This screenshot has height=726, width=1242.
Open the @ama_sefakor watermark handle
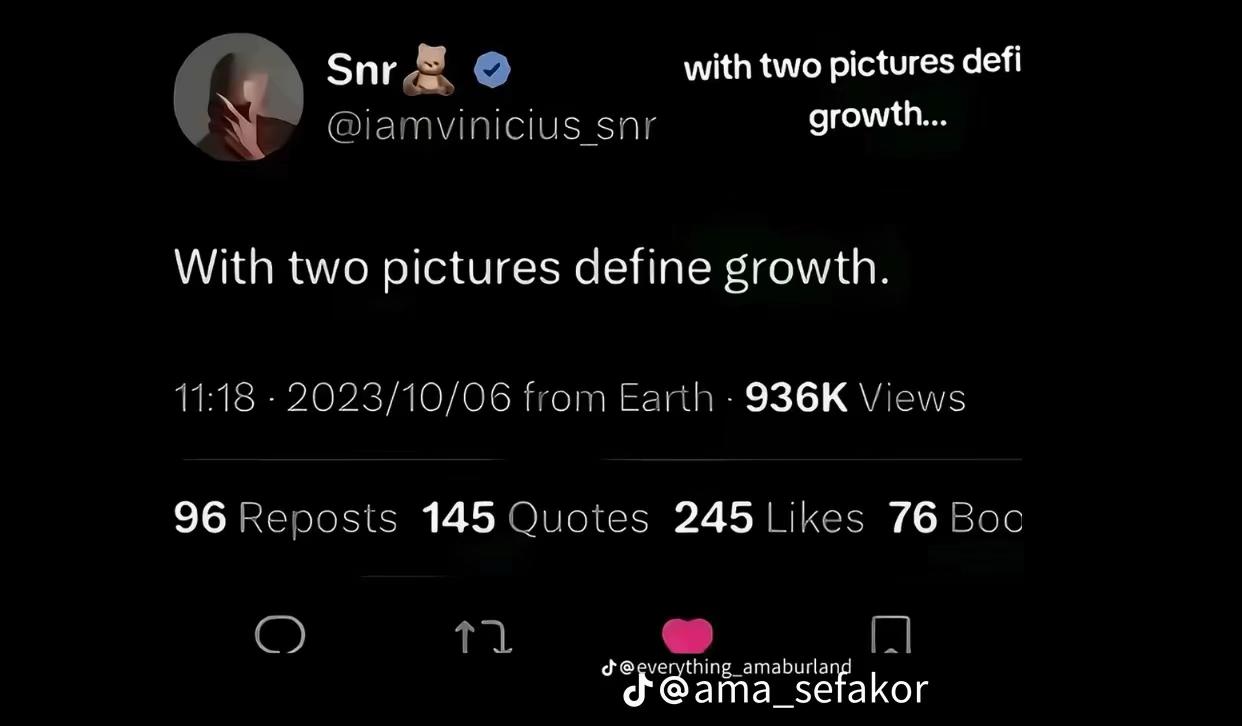pos(793,689)
